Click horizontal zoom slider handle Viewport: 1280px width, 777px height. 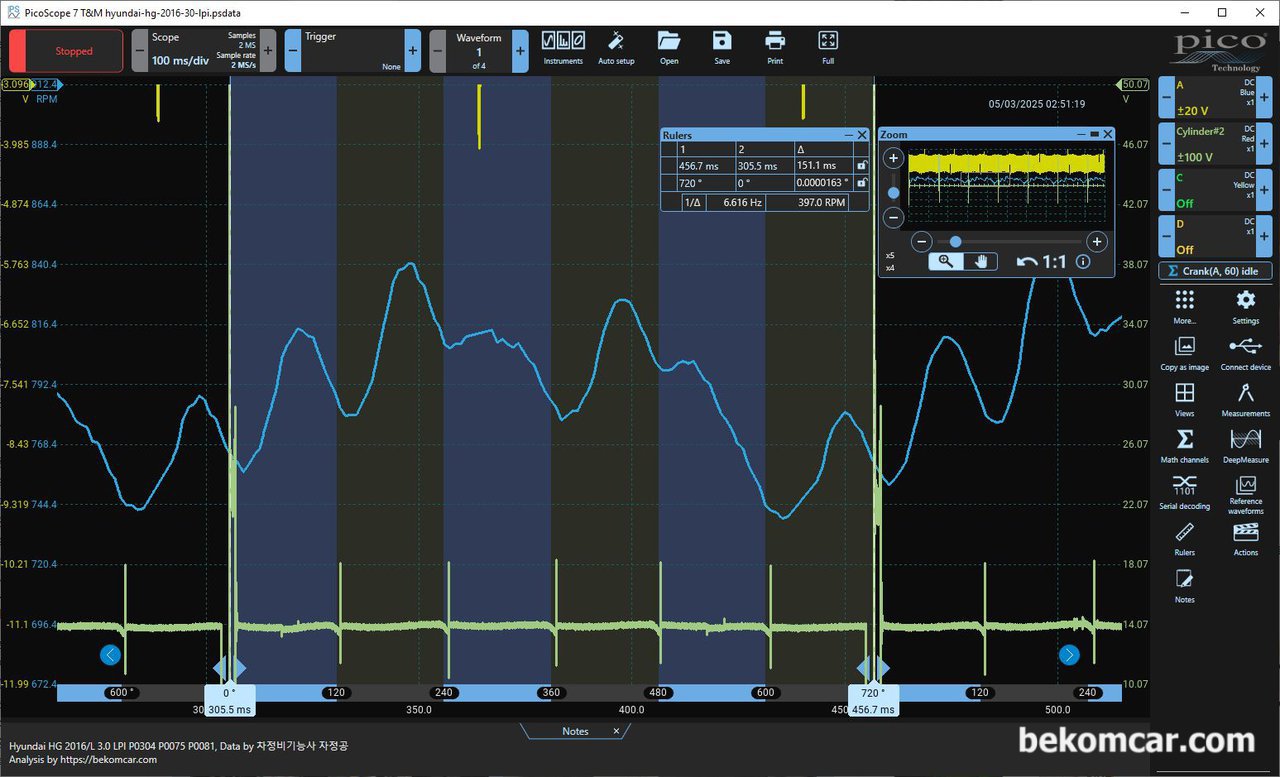click(x=956, y=241)
